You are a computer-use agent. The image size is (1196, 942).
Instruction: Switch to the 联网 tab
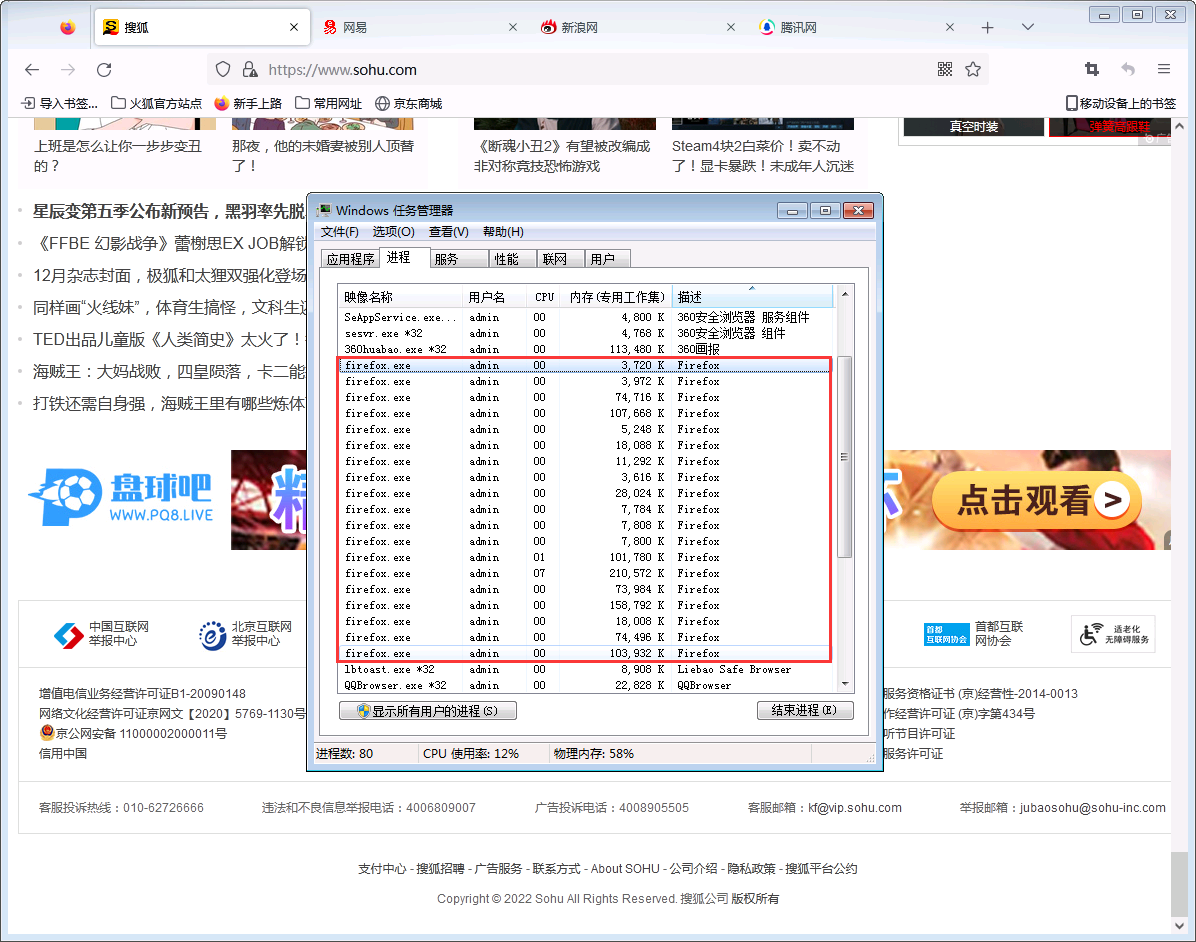[561, 259]
